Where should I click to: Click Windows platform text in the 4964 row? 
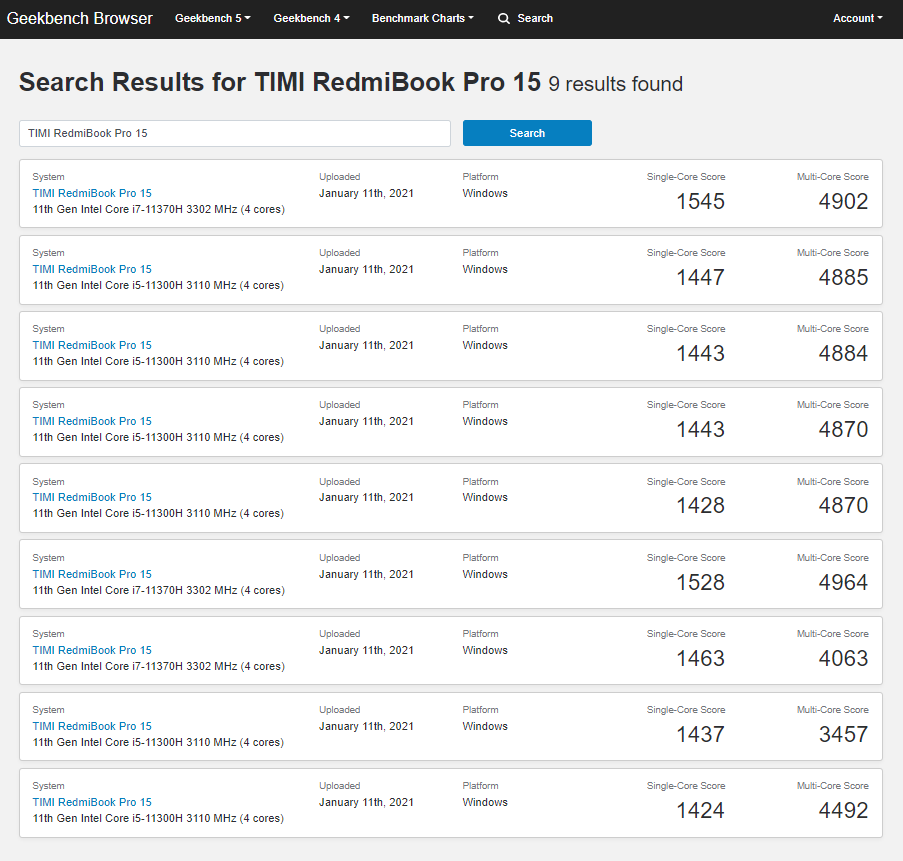tap(485, 574)
